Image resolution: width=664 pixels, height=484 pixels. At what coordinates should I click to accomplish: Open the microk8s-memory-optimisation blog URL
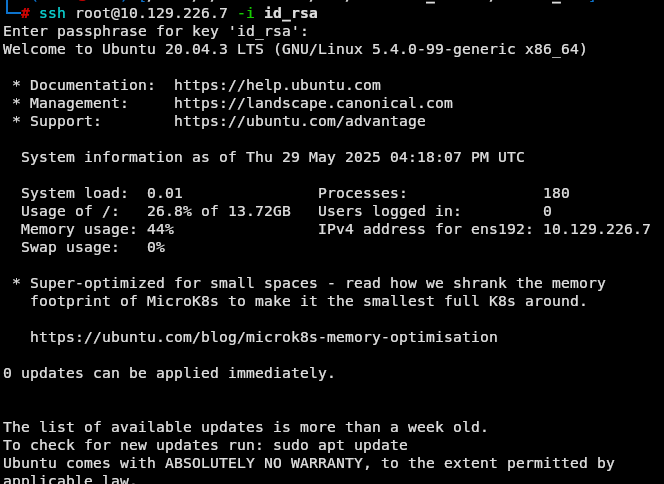[x=264, y=337]
